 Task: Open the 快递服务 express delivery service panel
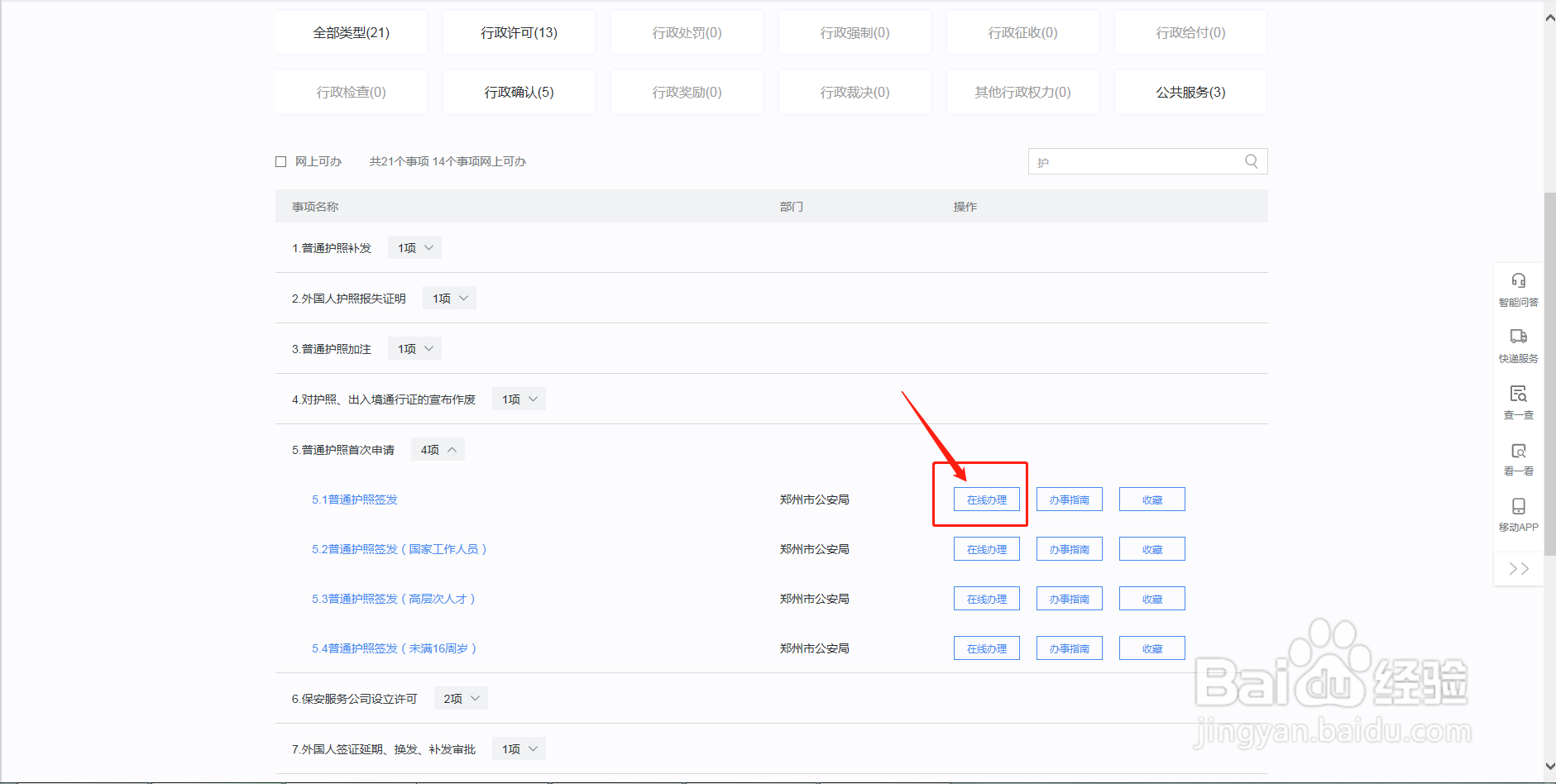point(1518,346)
